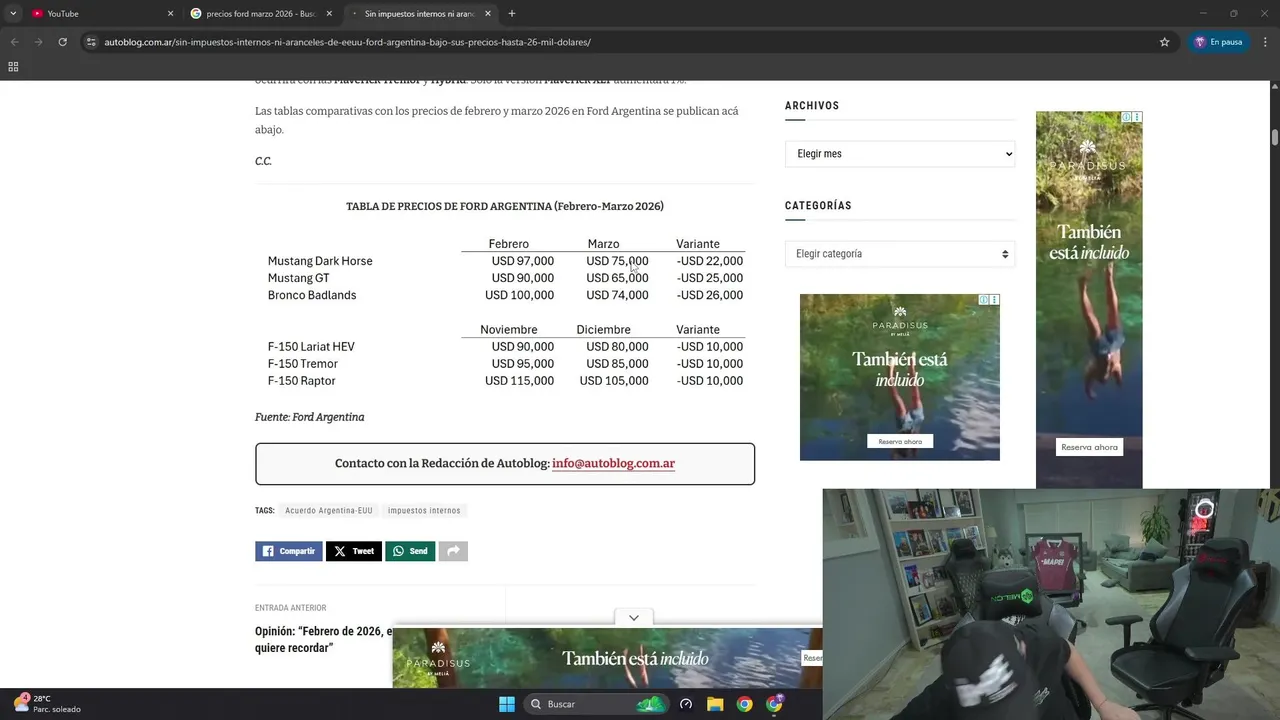Close the Sin impuestos internos tab

pyautogui.click(x=488, y=13)
